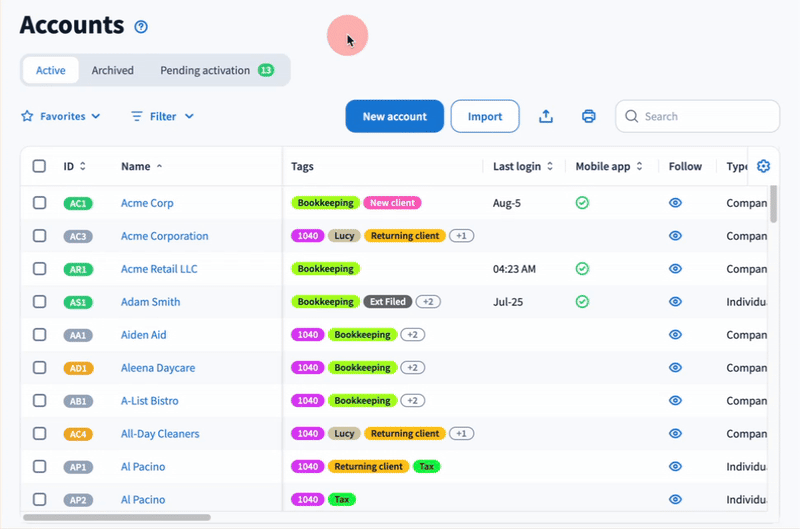
Task: Select all accounts with header checkbox
Action: click(39, 166)
